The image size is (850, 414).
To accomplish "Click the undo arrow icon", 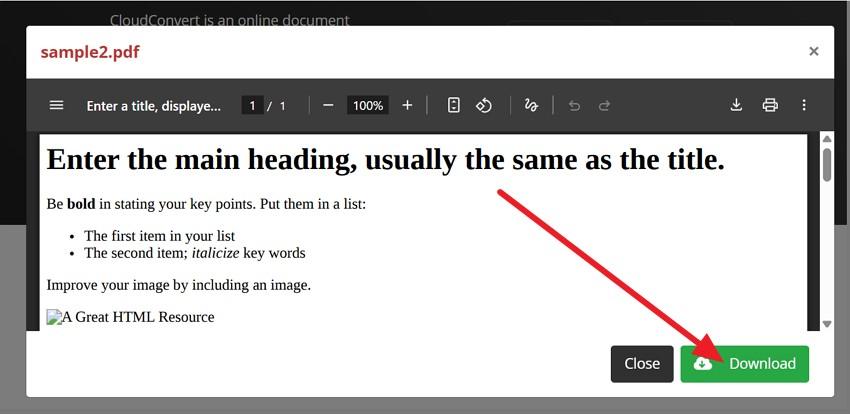I will (x=574, y=106).
